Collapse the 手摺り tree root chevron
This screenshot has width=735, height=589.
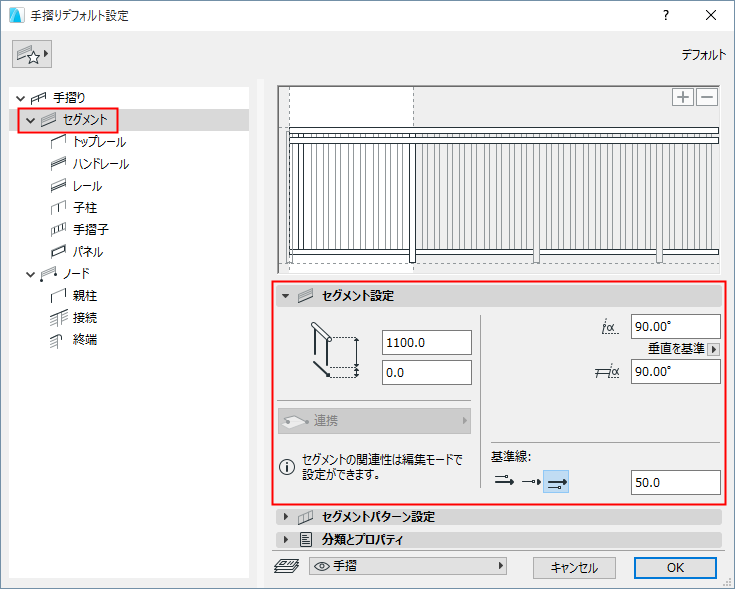click(x=20, y=98)
